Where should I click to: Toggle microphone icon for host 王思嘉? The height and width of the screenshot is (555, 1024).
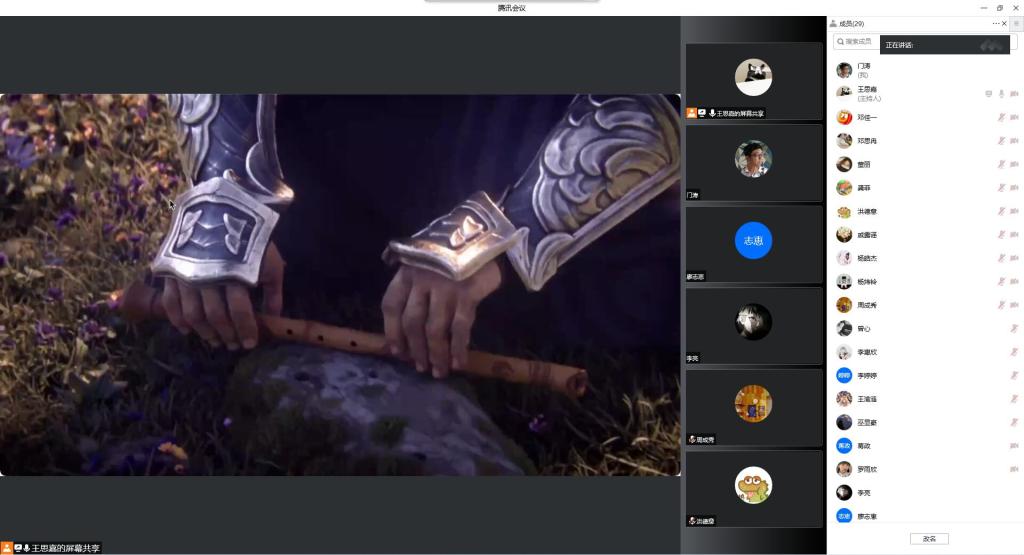click(x=1001, y=94)
